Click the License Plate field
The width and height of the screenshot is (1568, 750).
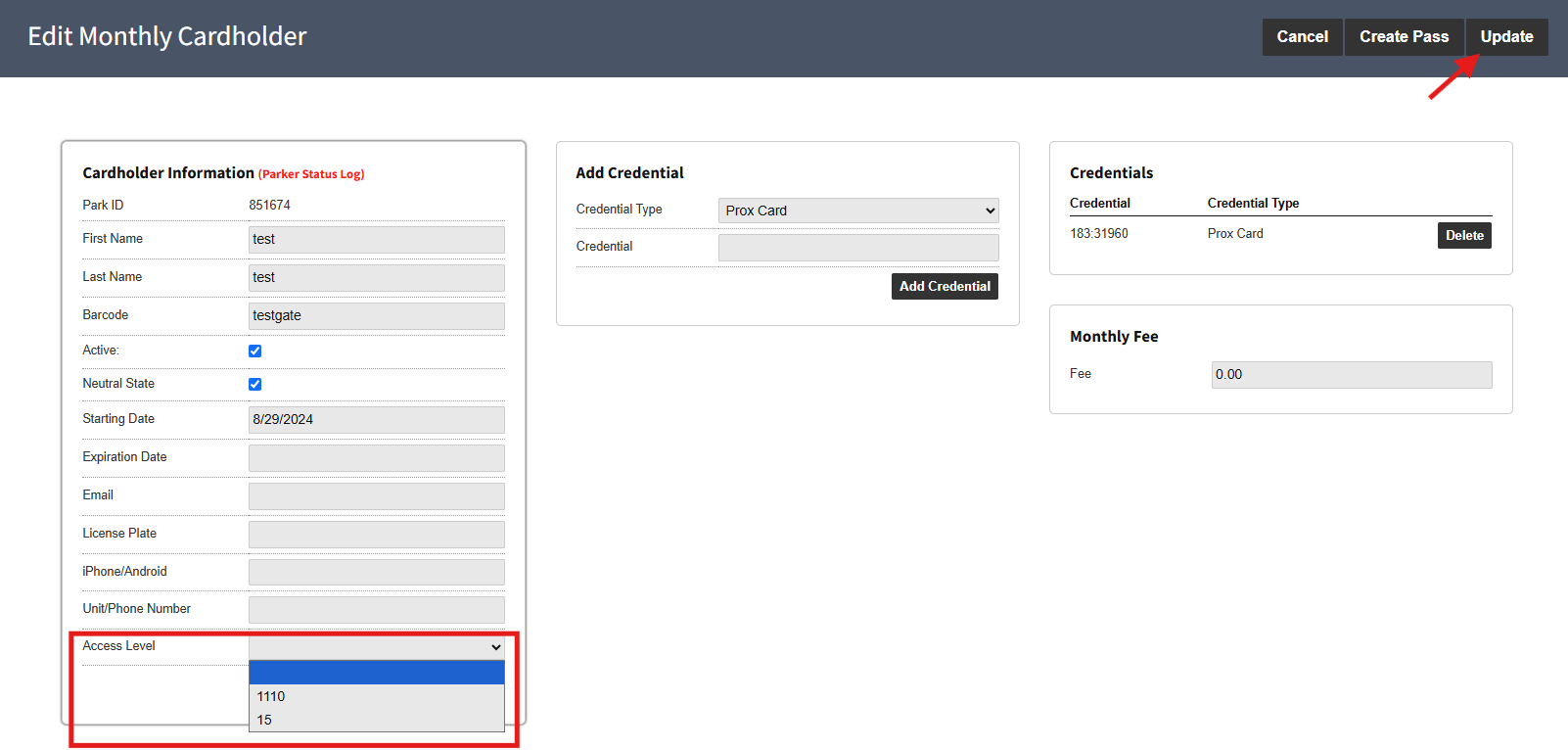[377, 535]
